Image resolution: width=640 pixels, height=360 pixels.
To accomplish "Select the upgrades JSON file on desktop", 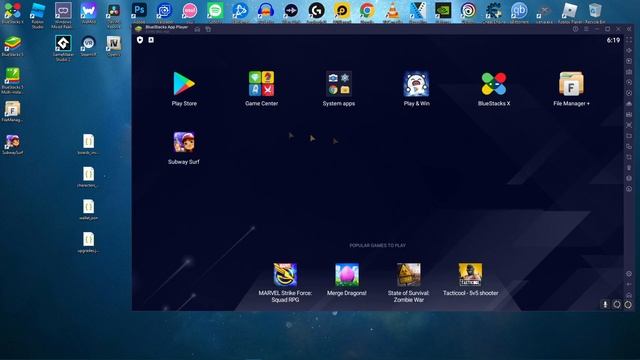I will pos(88,242).
